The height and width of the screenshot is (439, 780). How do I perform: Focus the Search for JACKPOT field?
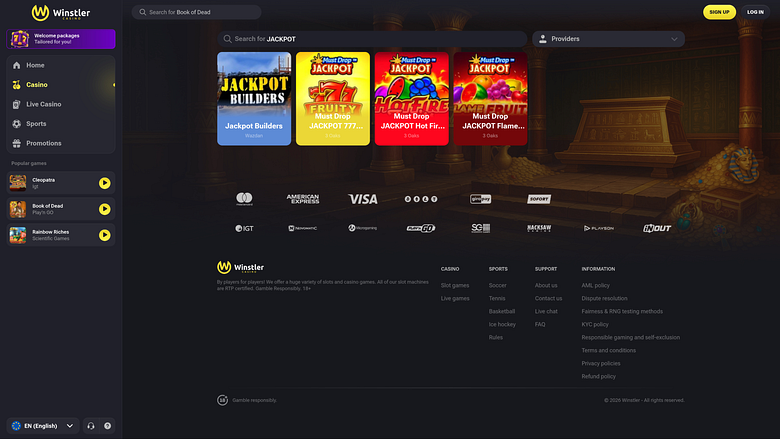point(372,39)
